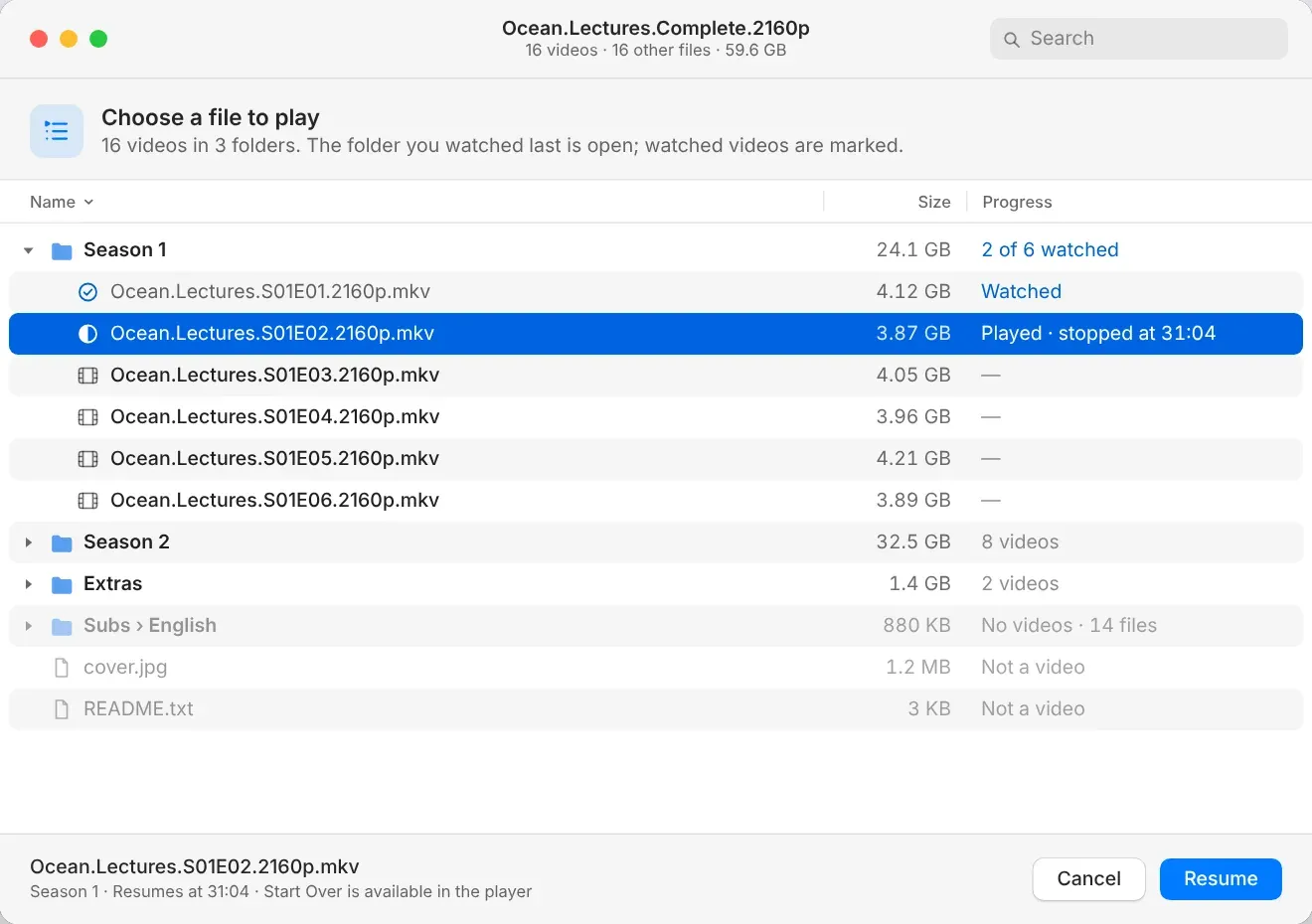Viewport: 1312px width, 924px height.
Task: Select the Season 2 folder name
Action: coord(126,542)
